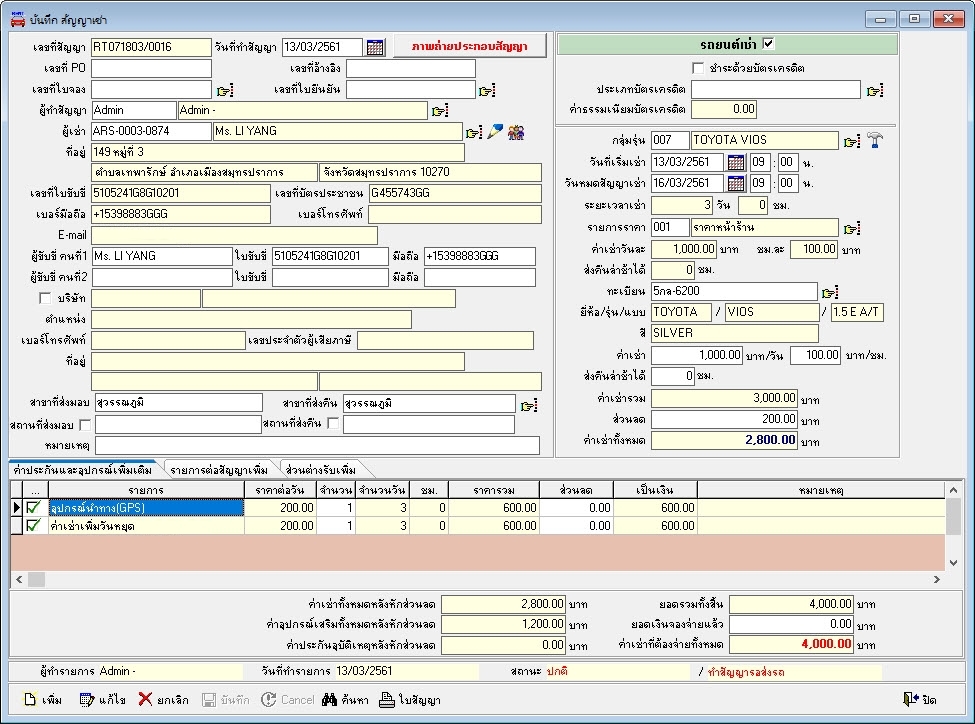The width and height of the screenshot is (975, 724).
Task: Click the row selector arrow for GPS row
Action: [x=17, y=508]
